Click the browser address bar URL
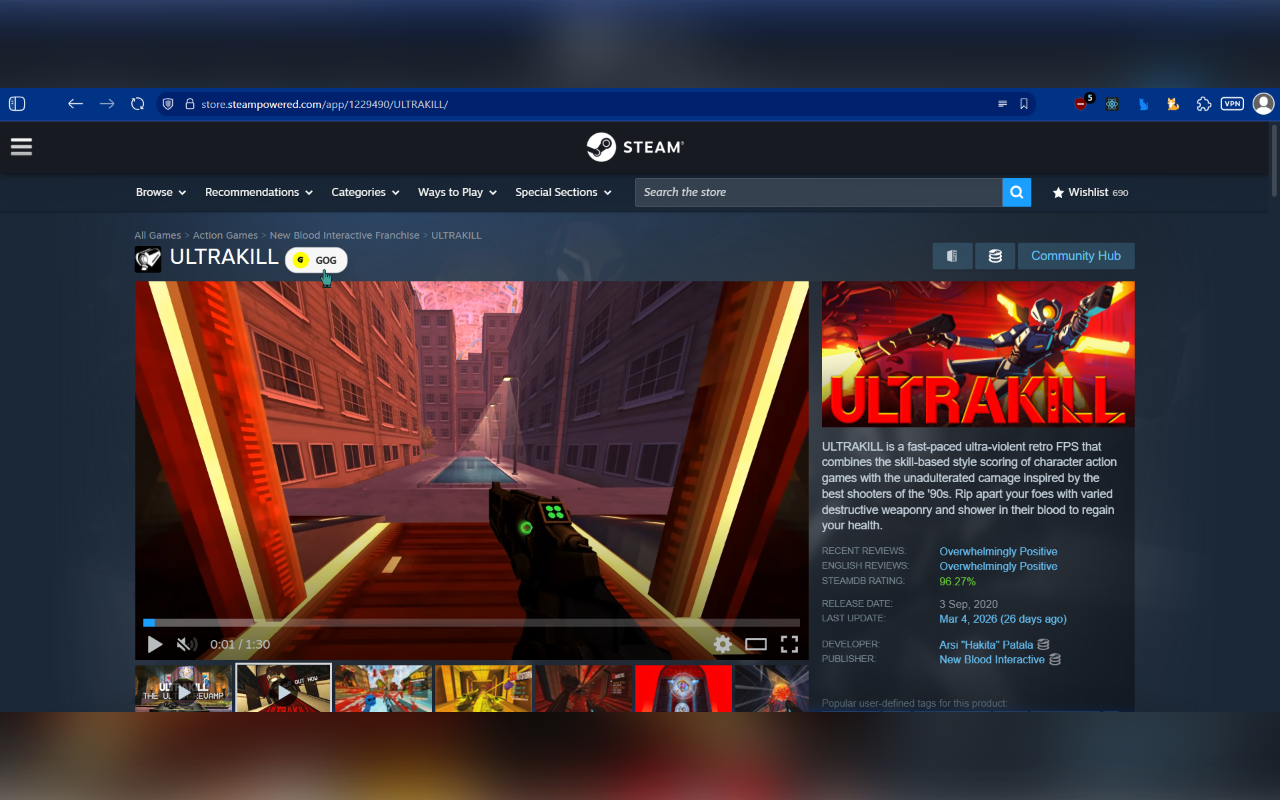Image resolution: width=1280 pixels, height=800 pixels. (324, 104)
